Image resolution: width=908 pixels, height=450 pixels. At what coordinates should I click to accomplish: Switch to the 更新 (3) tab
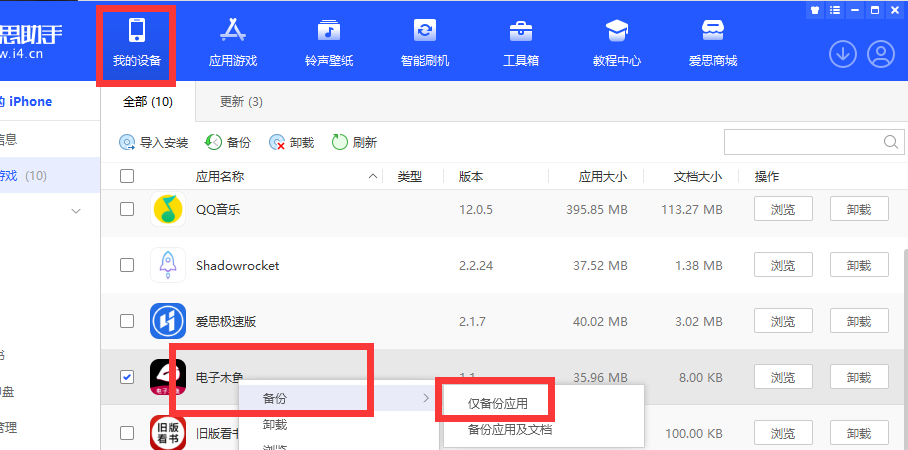click(x=241, y=102)
